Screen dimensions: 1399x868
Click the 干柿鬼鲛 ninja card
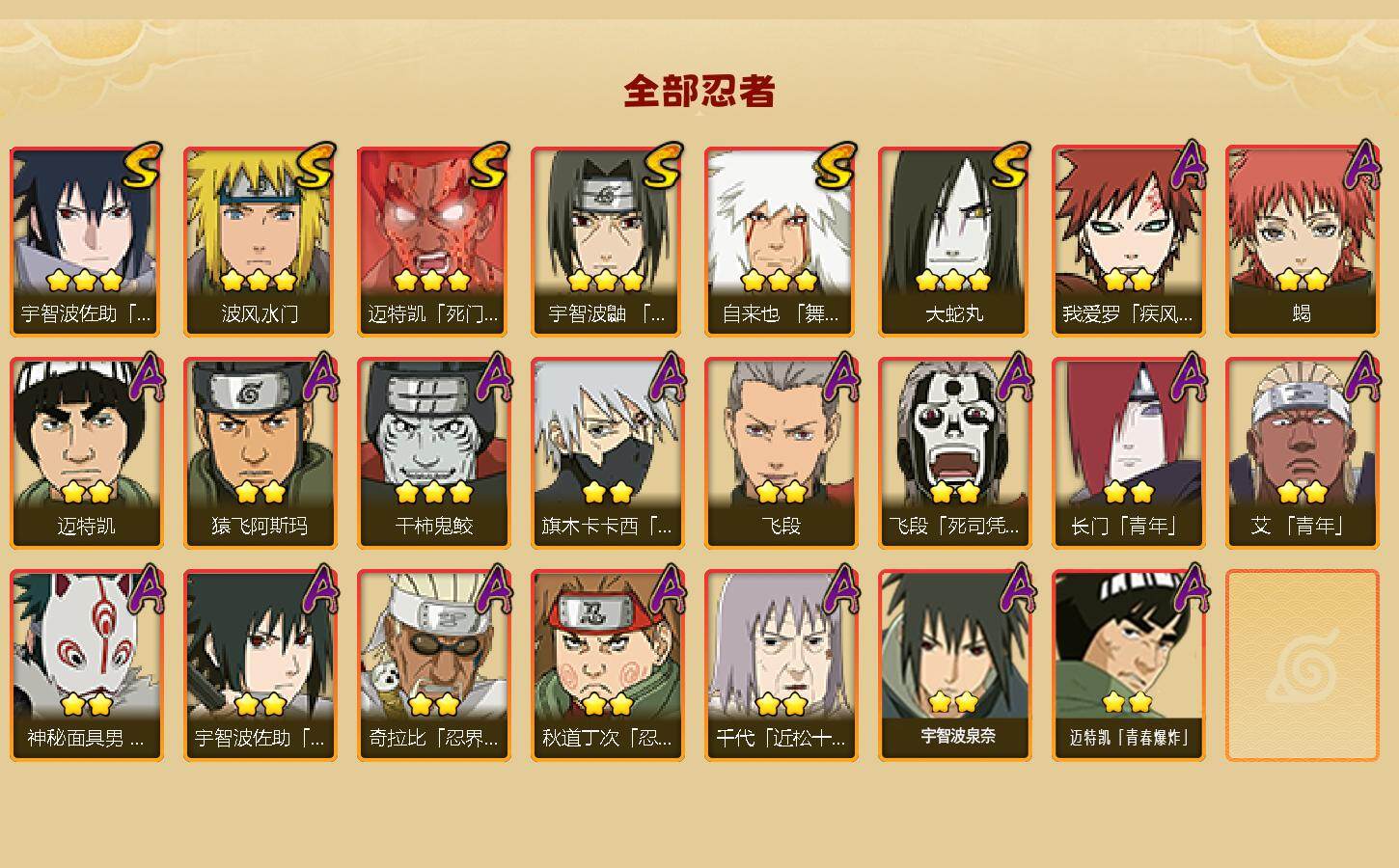pyautogui.click(x=433, y=453)
